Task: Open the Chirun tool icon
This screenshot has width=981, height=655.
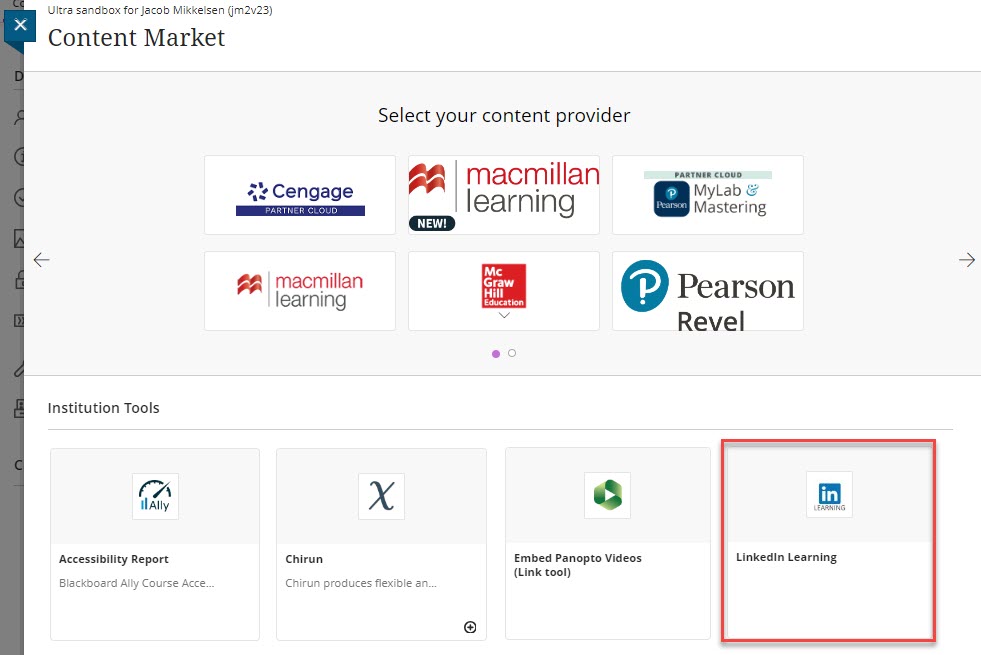Action: pos(380,495)
